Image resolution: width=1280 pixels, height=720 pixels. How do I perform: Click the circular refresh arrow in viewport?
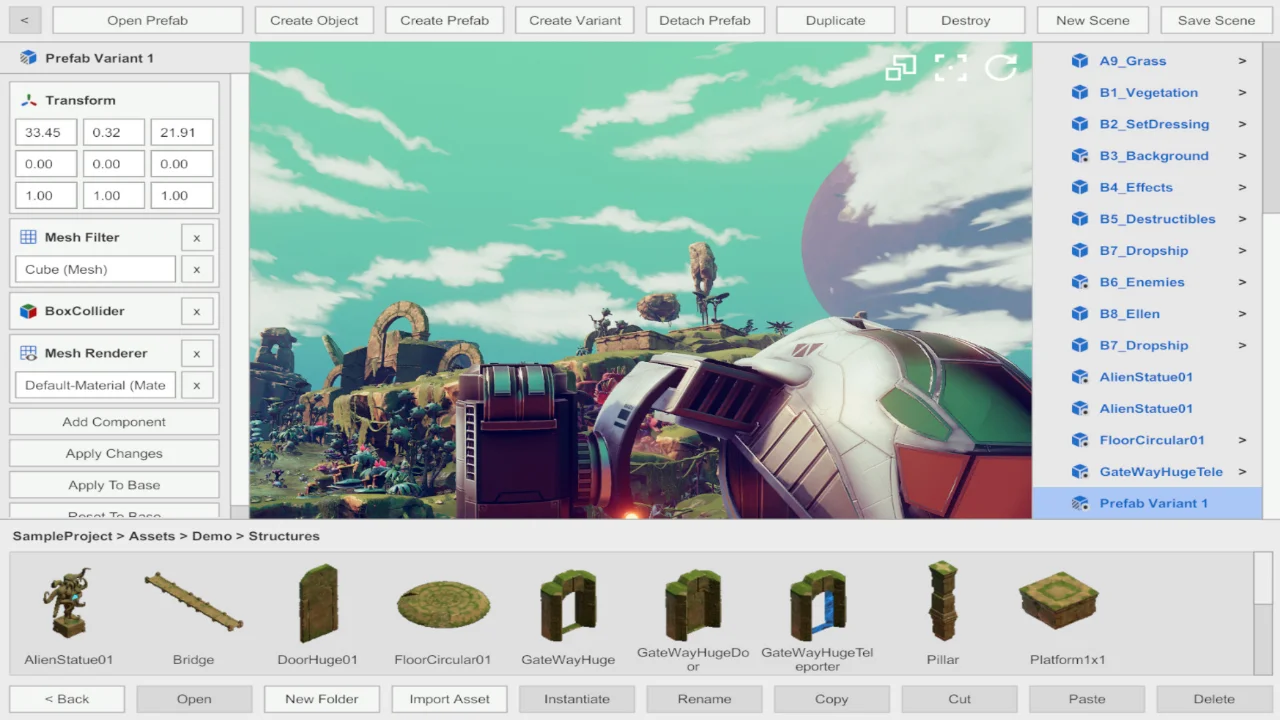coord(1000,67)
